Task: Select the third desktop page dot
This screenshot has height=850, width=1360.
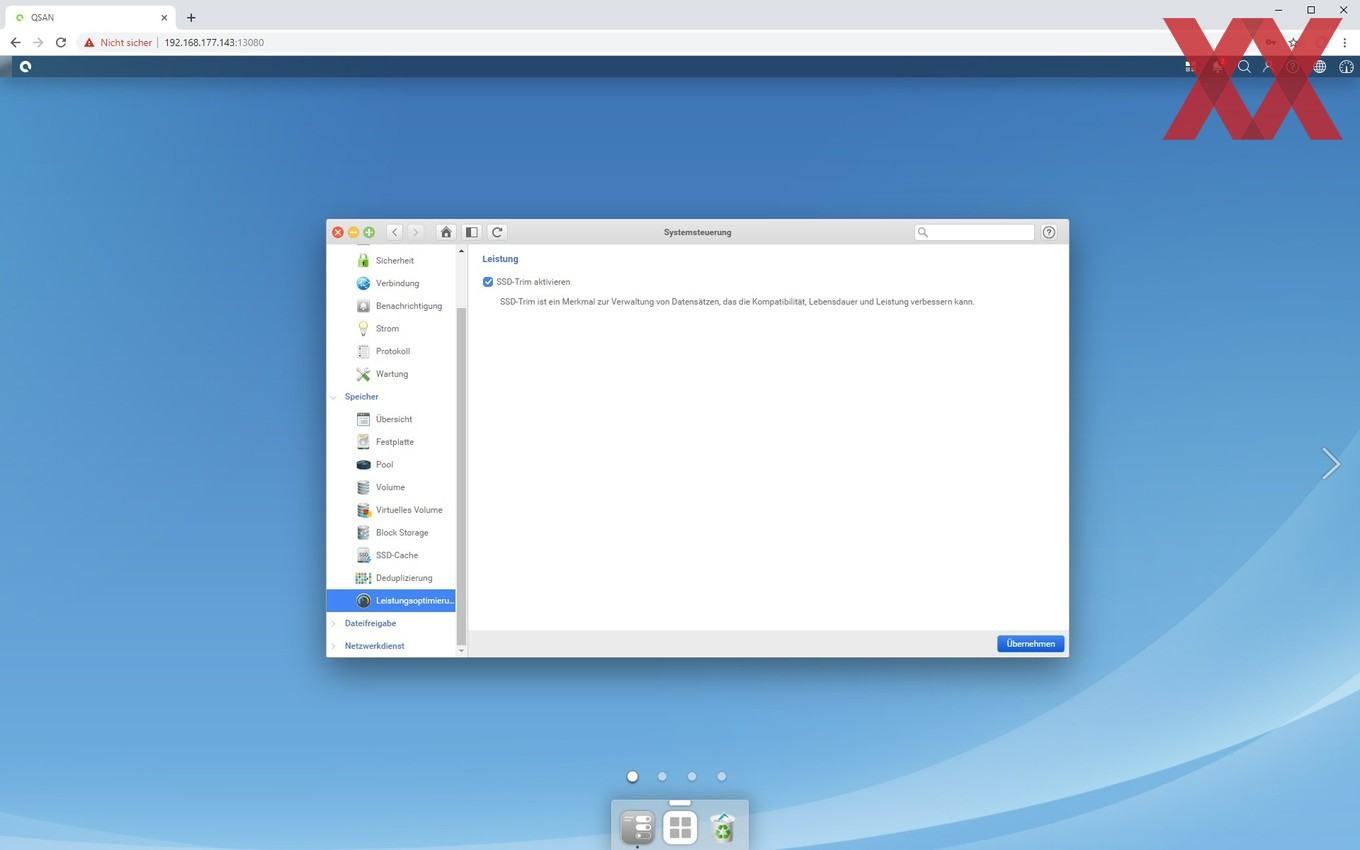Action: pos(692,776)
